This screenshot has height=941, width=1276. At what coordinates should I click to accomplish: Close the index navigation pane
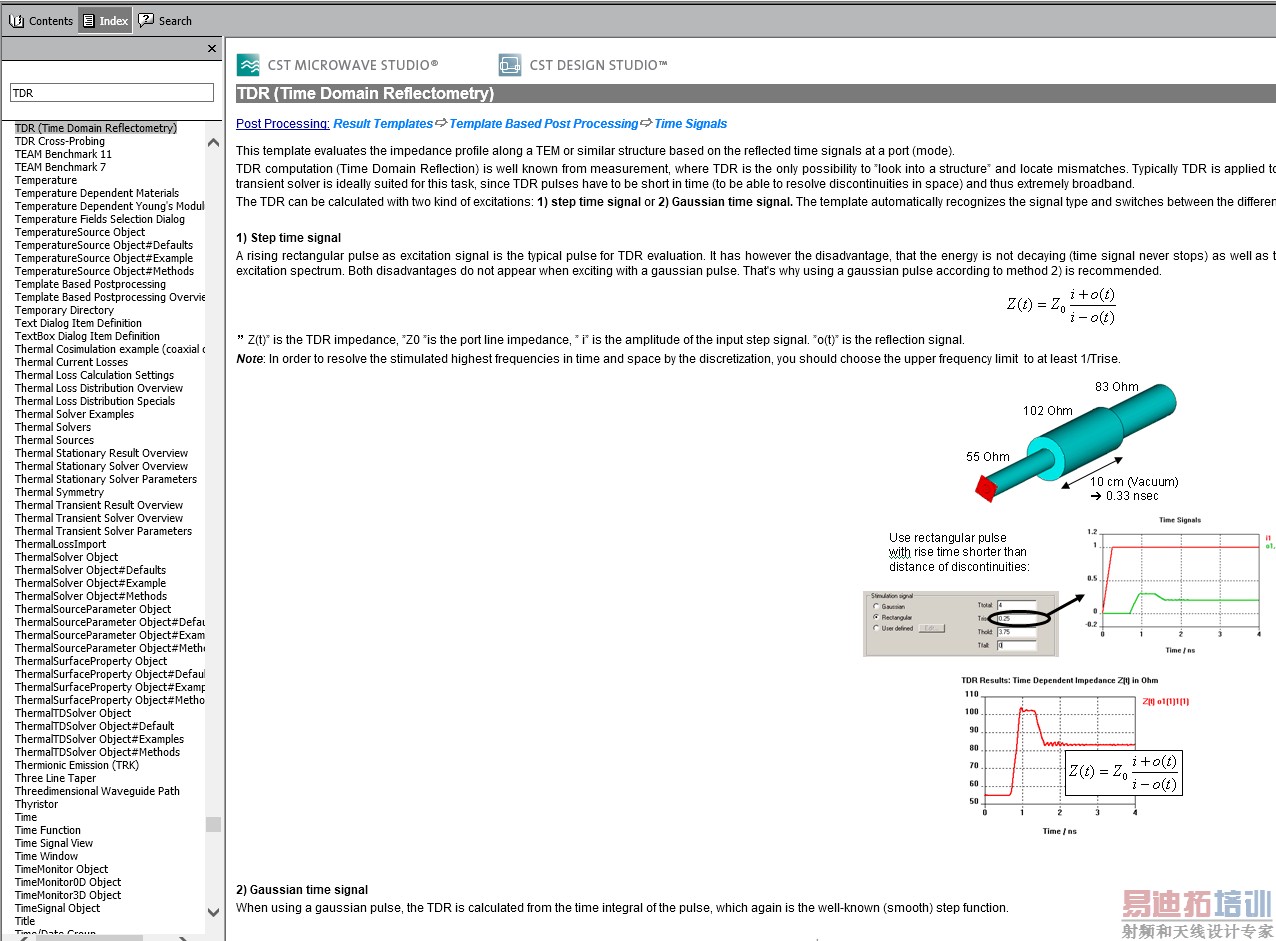211,48
